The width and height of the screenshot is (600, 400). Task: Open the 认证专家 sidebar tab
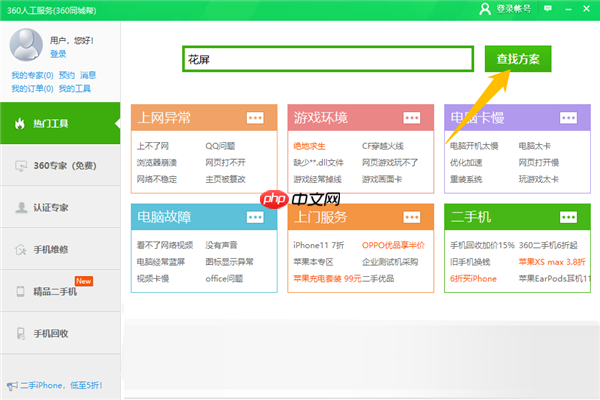point(60,207)
